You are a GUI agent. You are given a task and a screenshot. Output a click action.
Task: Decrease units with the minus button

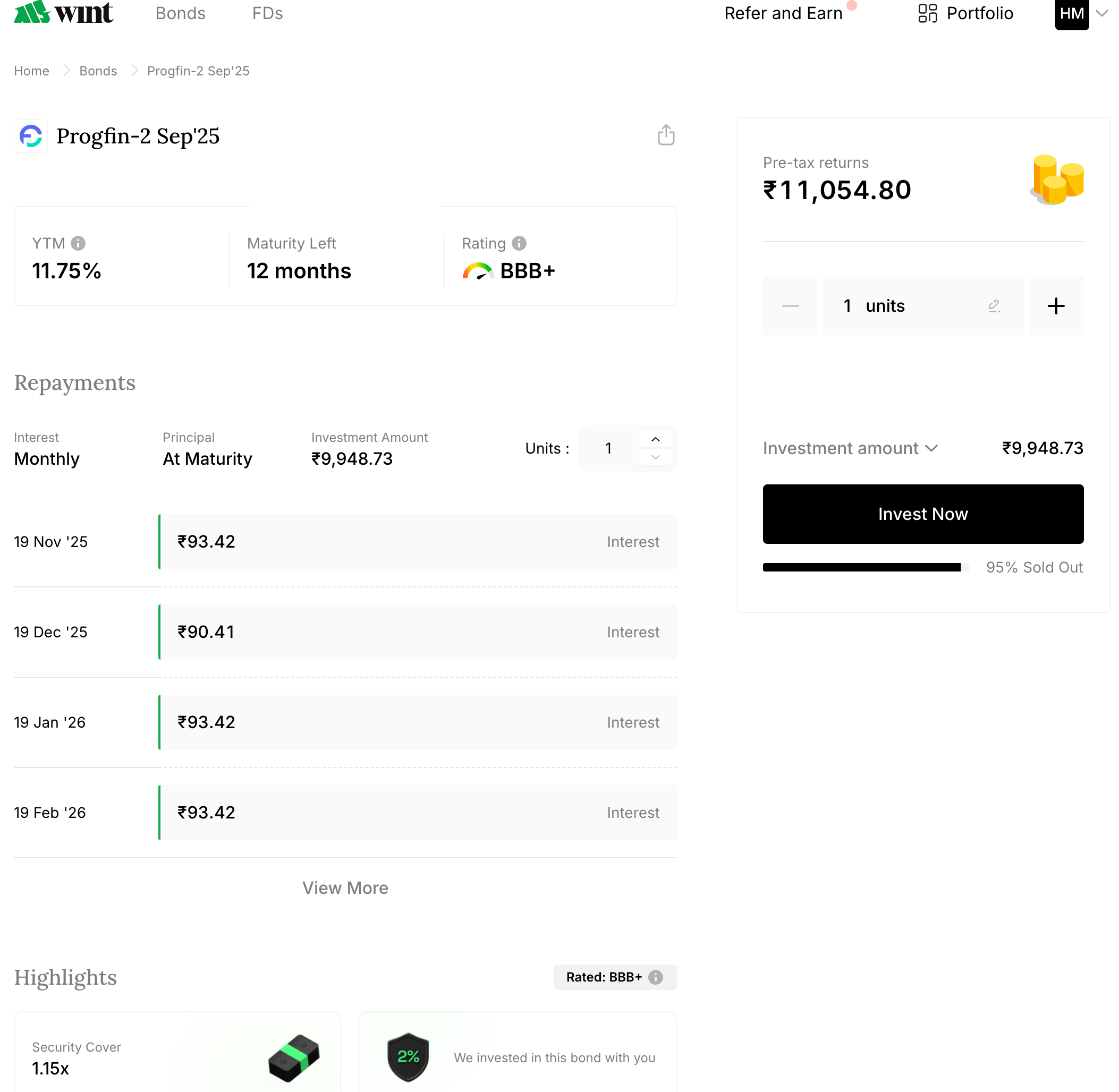[790, 306]
